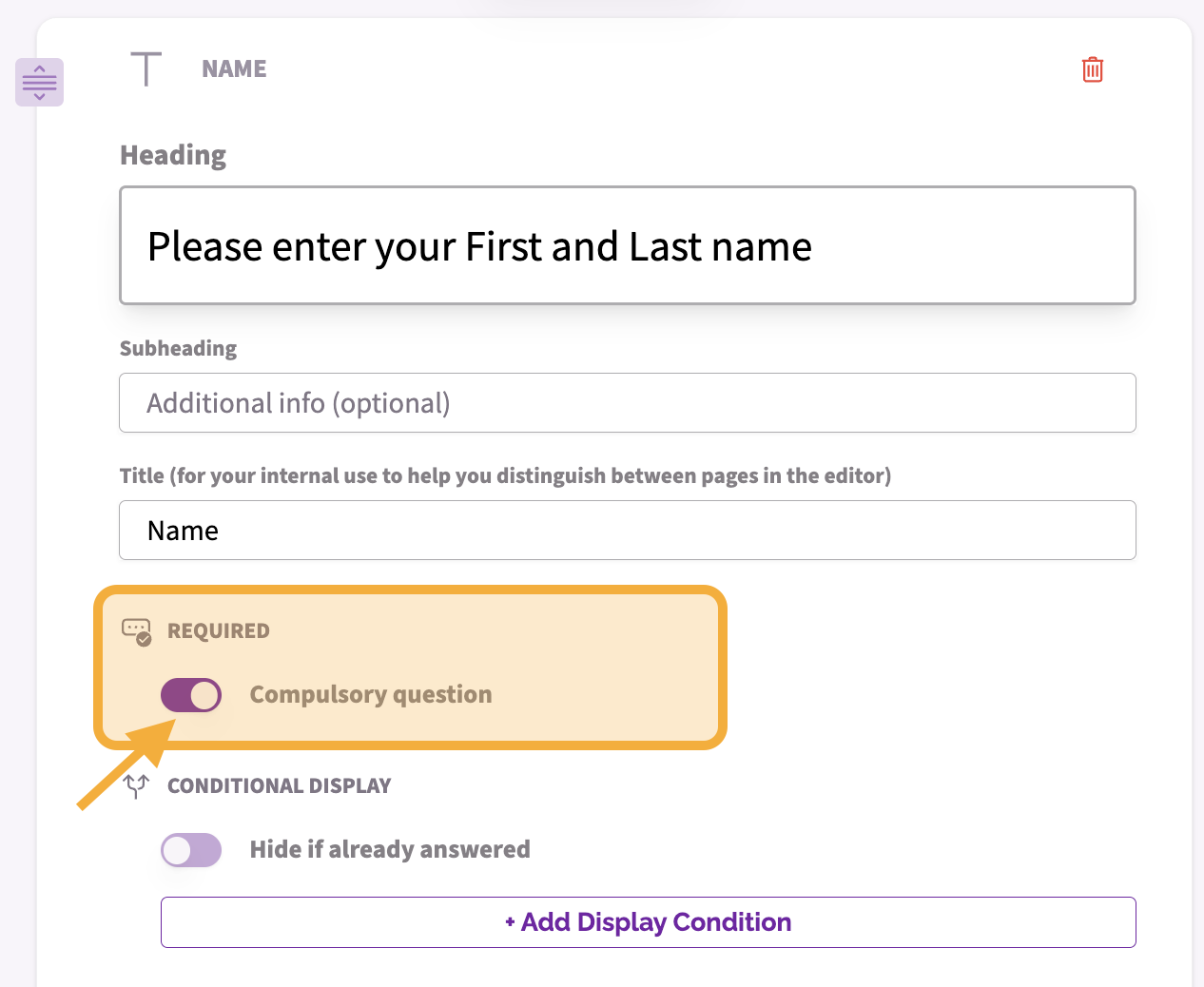This screenshot has width=1204, height=987.
Task: Click into the Heading text field
Action: pyautogui.click(x=628, y=245)
